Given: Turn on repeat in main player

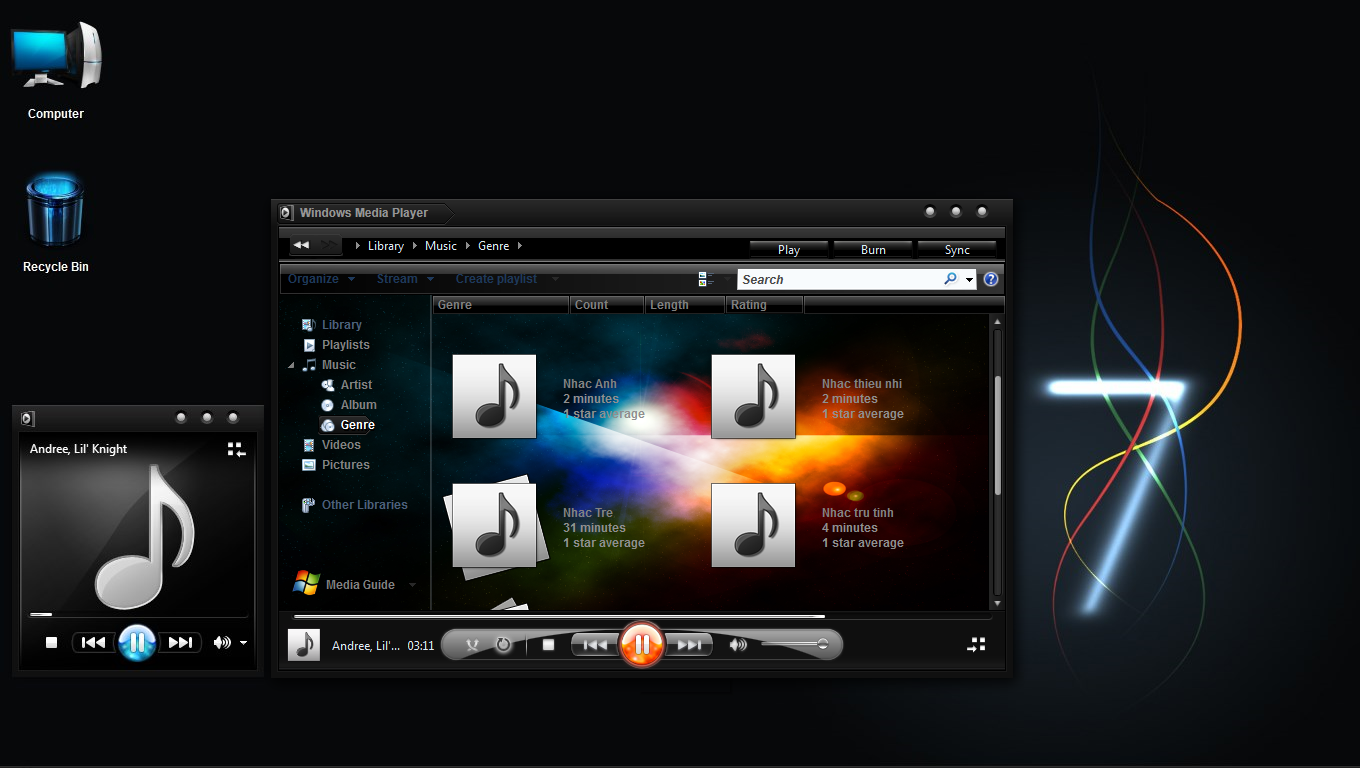Looking at the screenshot, I should [503, 645].
